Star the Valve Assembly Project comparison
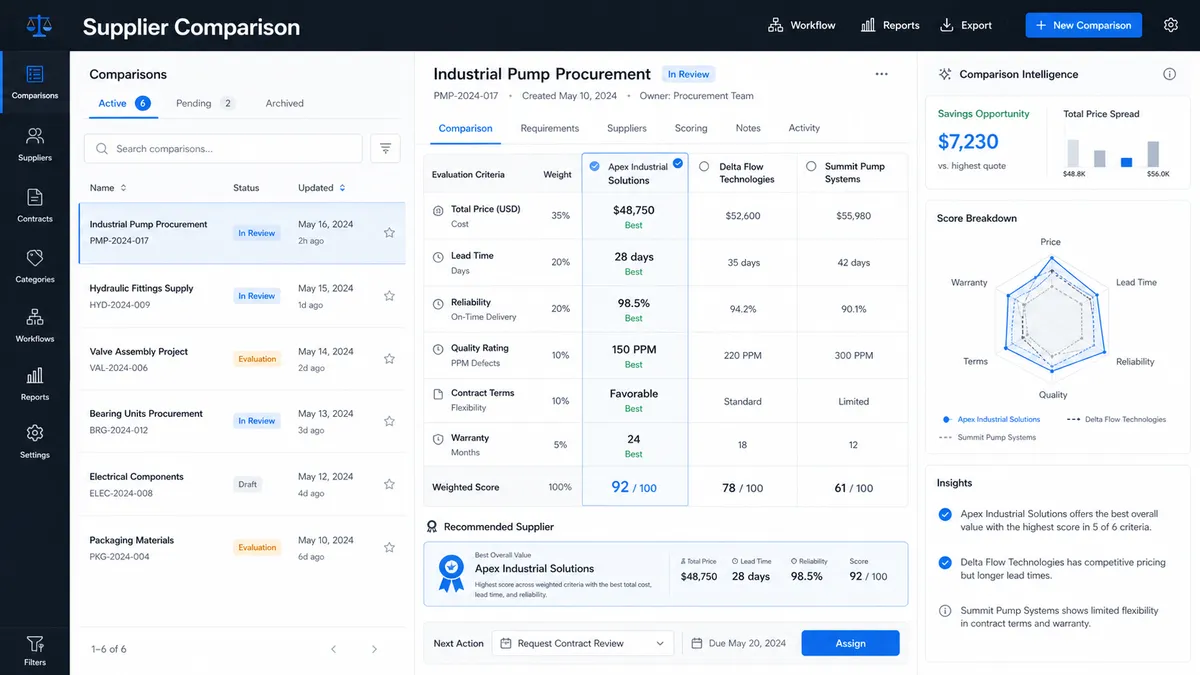Image resolution: width=1200 pixels, height=675 pixels. pyautogui.click(x=389, y=359)
